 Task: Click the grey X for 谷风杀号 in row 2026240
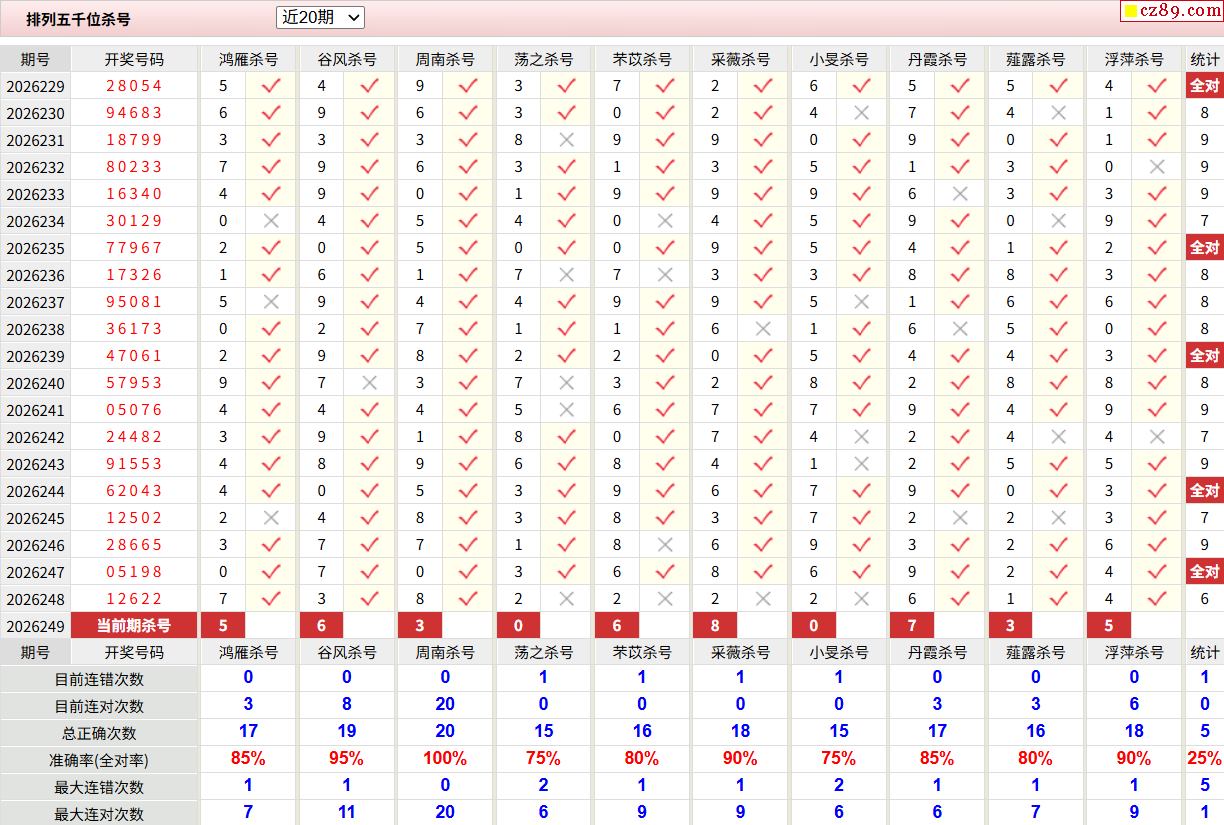point(369,383)
